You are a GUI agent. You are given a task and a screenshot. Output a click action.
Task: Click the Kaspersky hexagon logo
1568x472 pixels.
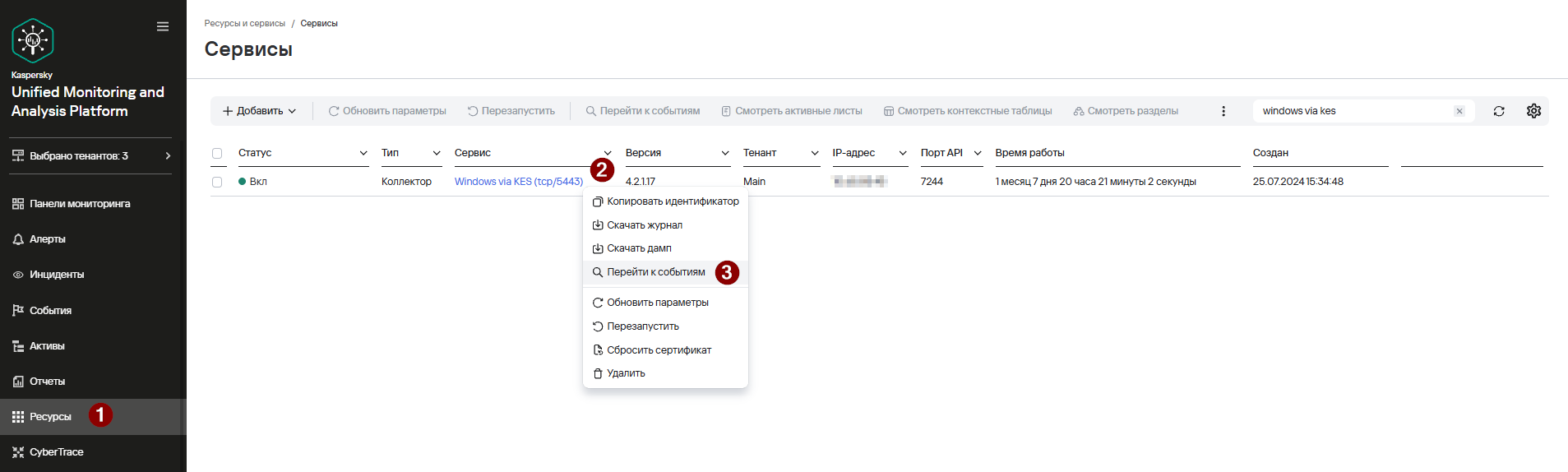tap(33, 40)
